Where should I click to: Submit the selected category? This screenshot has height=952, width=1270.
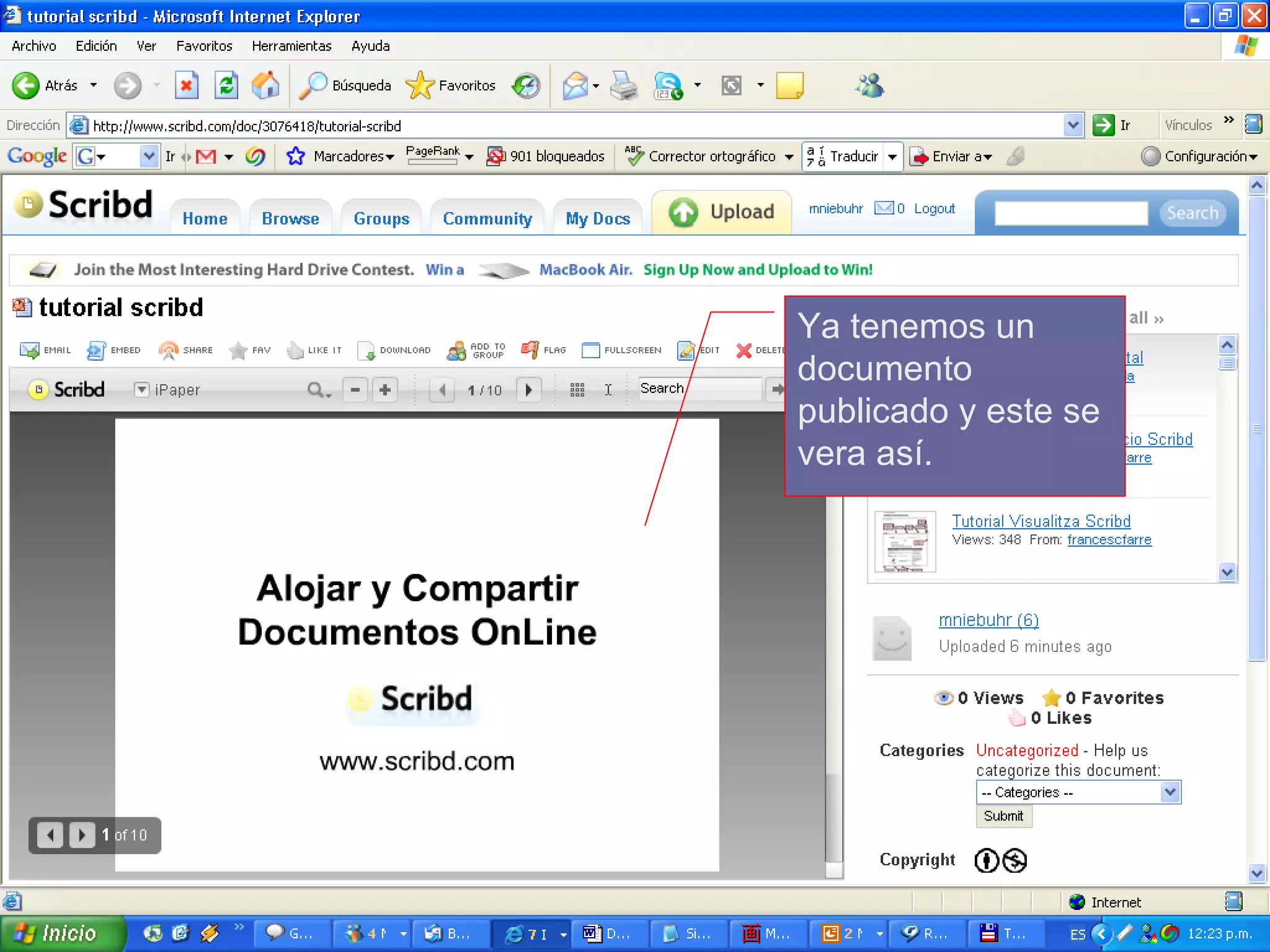tap(1004, 816)
